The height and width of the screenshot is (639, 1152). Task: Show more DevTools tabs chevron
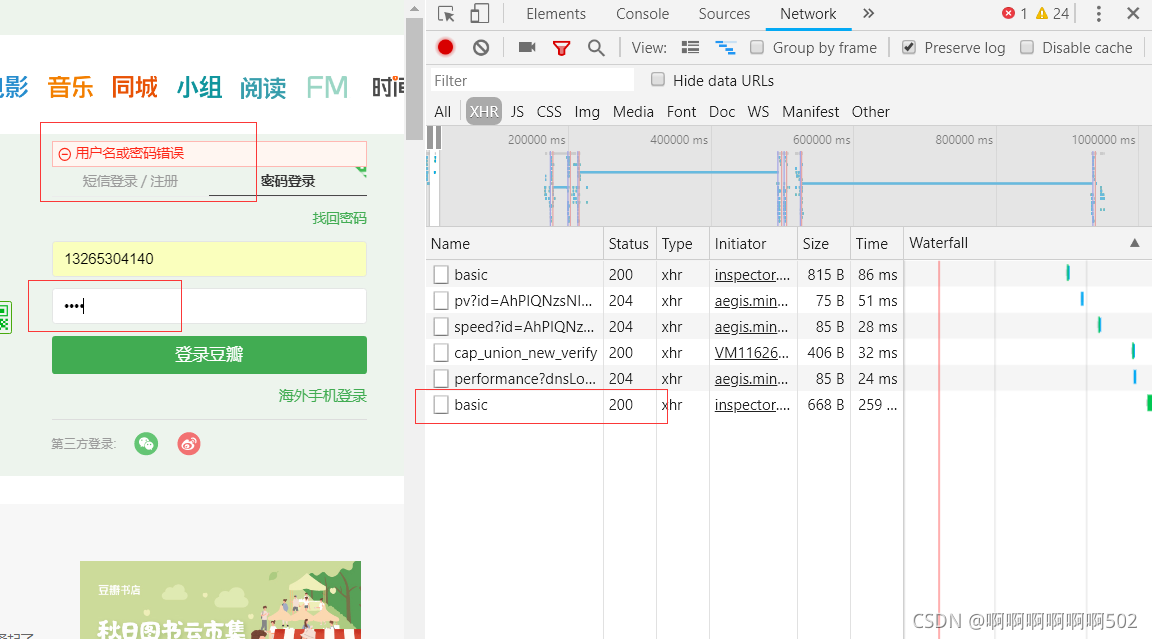(868, 13)
